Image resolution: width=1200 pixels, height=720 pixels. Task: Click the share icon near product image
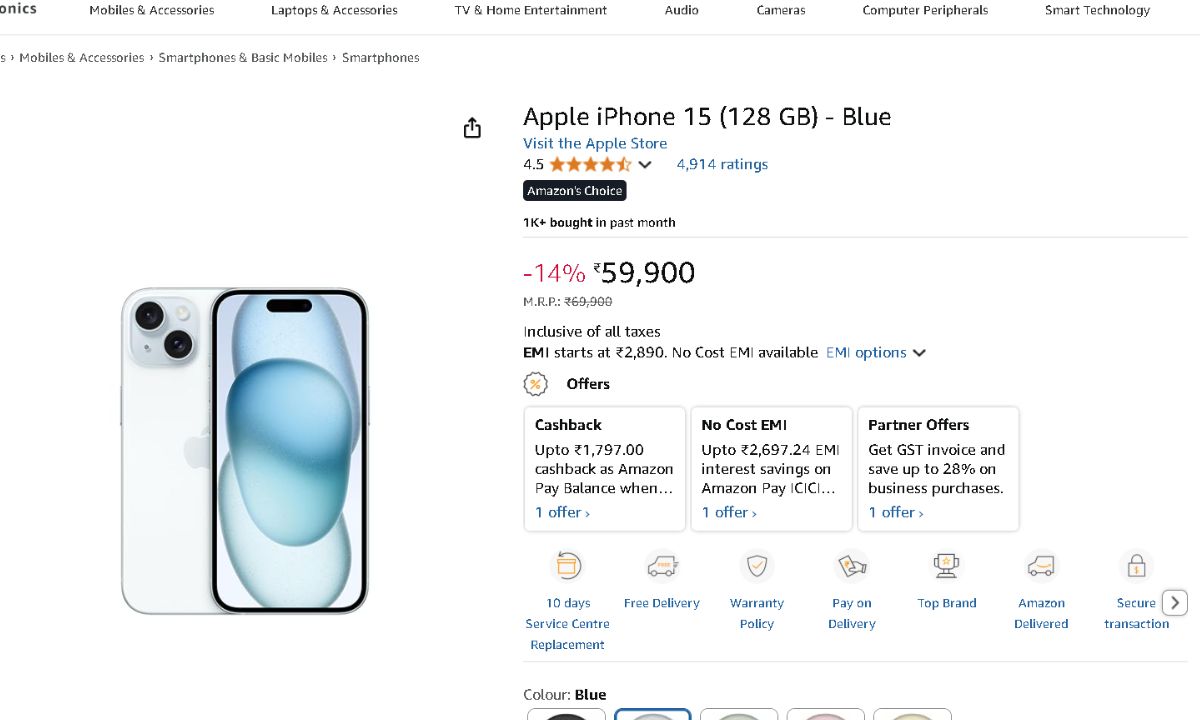[472, 128]
